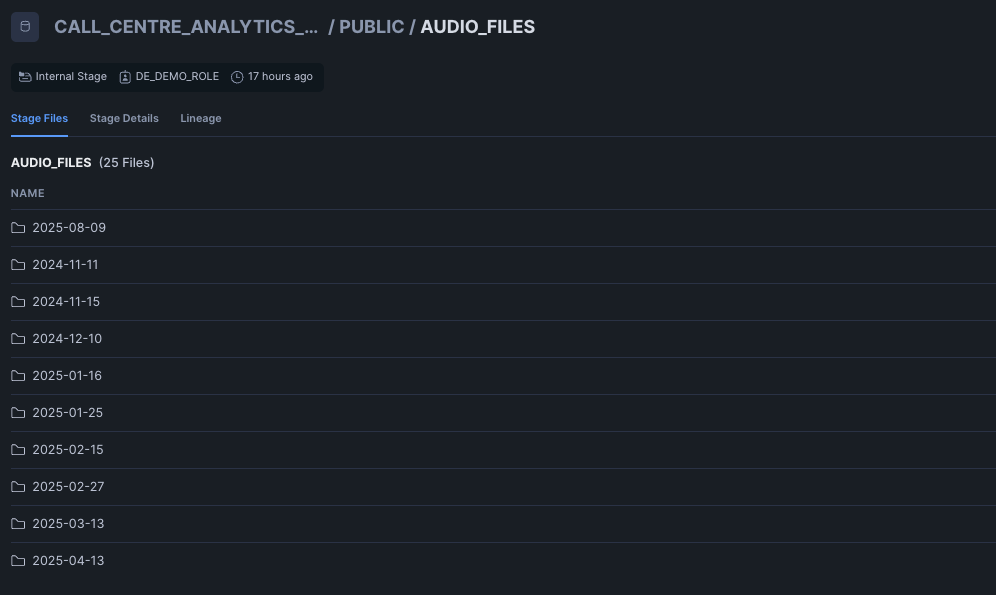Click the folder icon for 2025-04-13

(18, 560)
